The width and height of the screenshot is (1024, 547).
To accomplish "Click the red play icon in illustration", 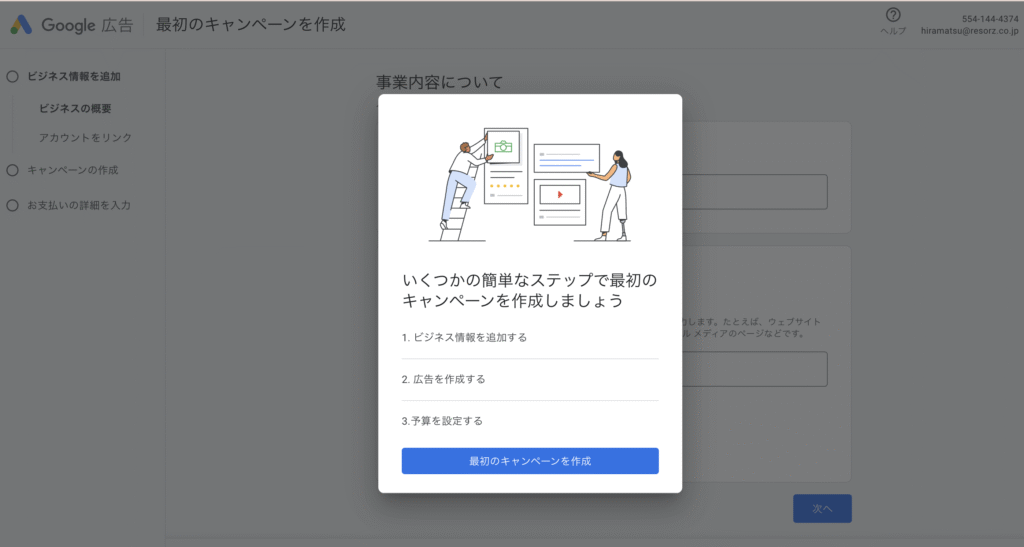I will [x=560, y=194].
